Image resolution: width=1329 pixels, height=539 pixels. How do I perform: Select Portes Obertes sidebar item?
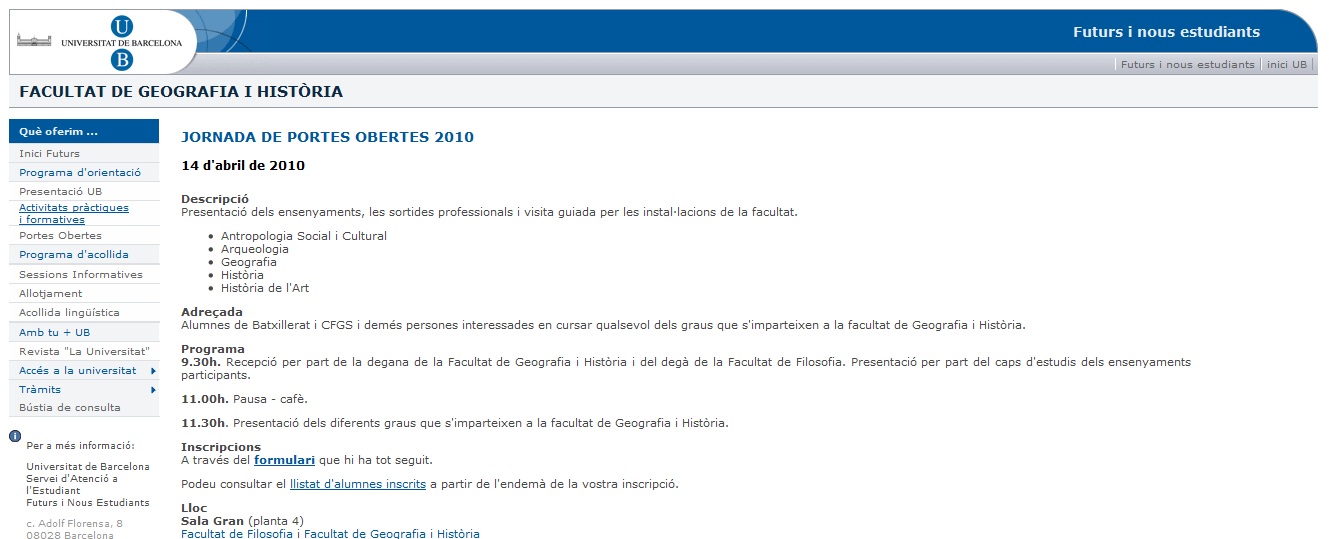tap(60, 236)
